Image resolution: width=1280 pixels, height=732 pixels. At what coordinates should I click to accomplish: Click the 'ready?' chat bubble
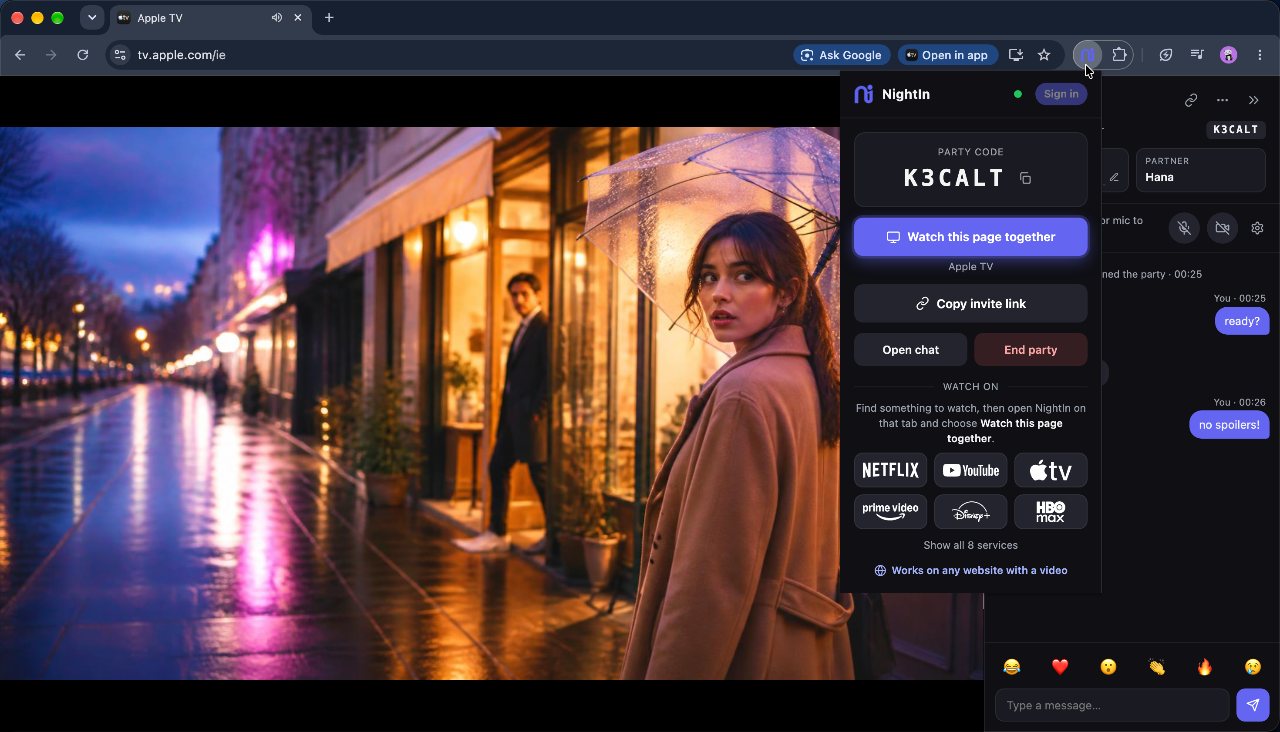(x=1242, y=321)
